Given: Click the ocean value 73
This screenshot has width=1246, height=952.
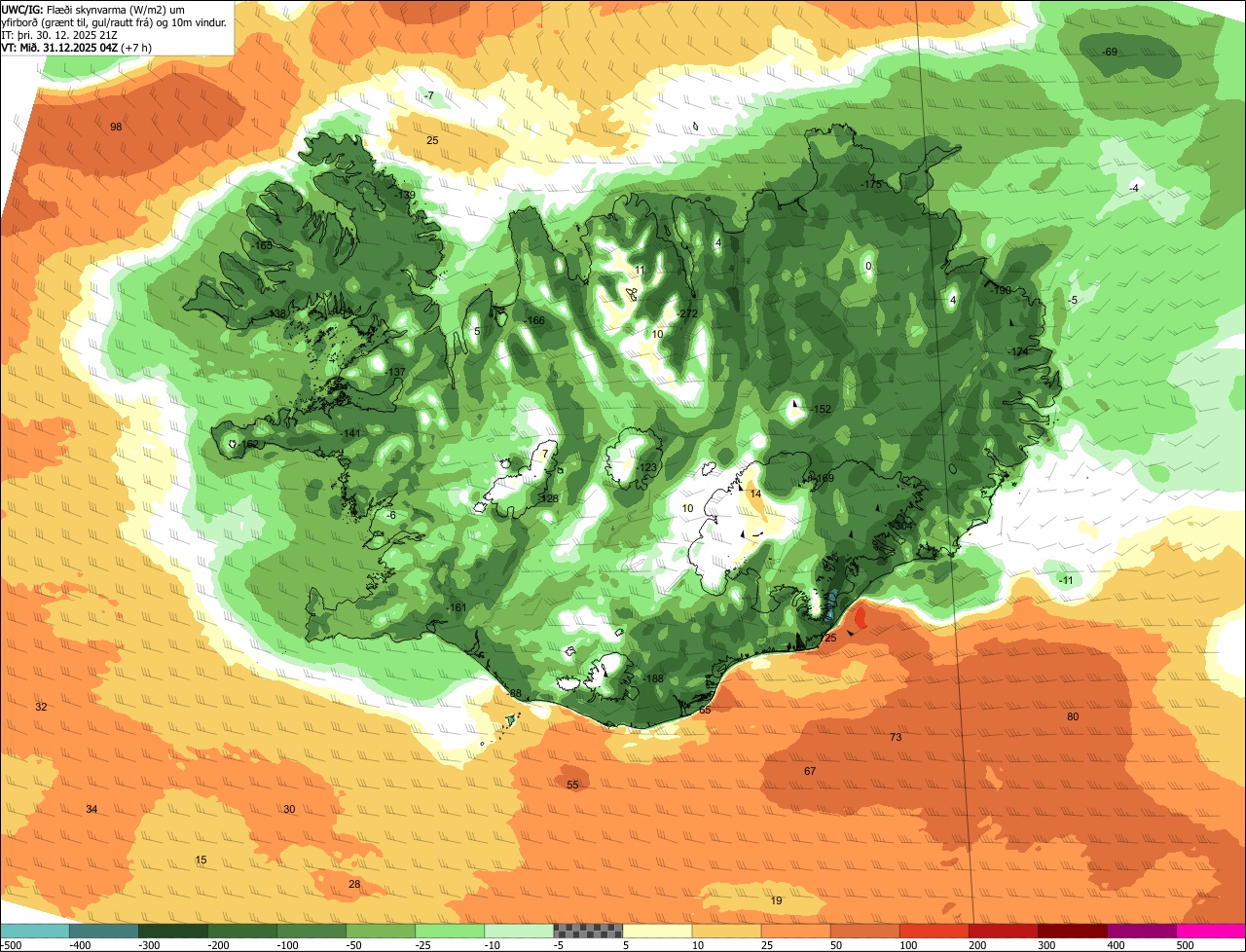Looking at the screenshot, I should coord(896,738).
